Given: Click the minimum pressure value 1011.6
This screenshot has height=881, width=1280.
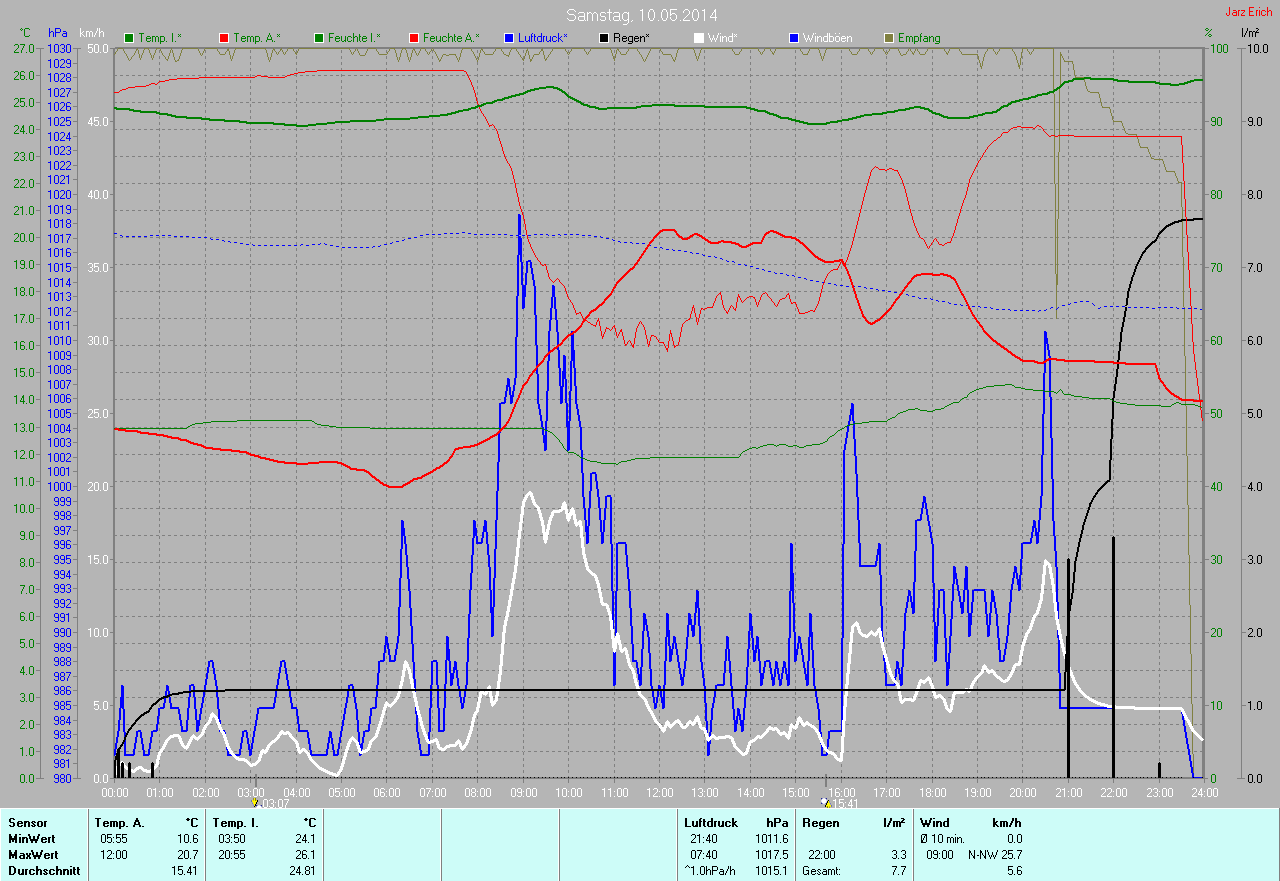Looking at the screenshot, I should pos(771,839).
